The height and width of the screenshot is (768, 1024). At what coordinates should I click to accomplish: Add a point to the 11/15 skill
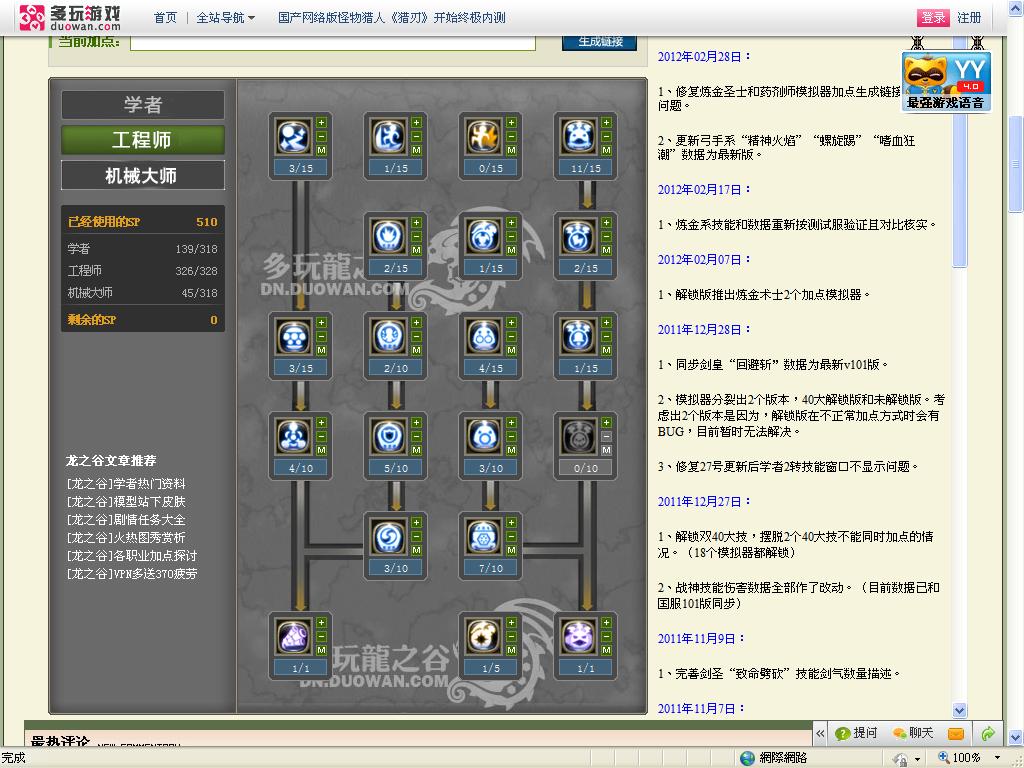(x=607, y=123)
